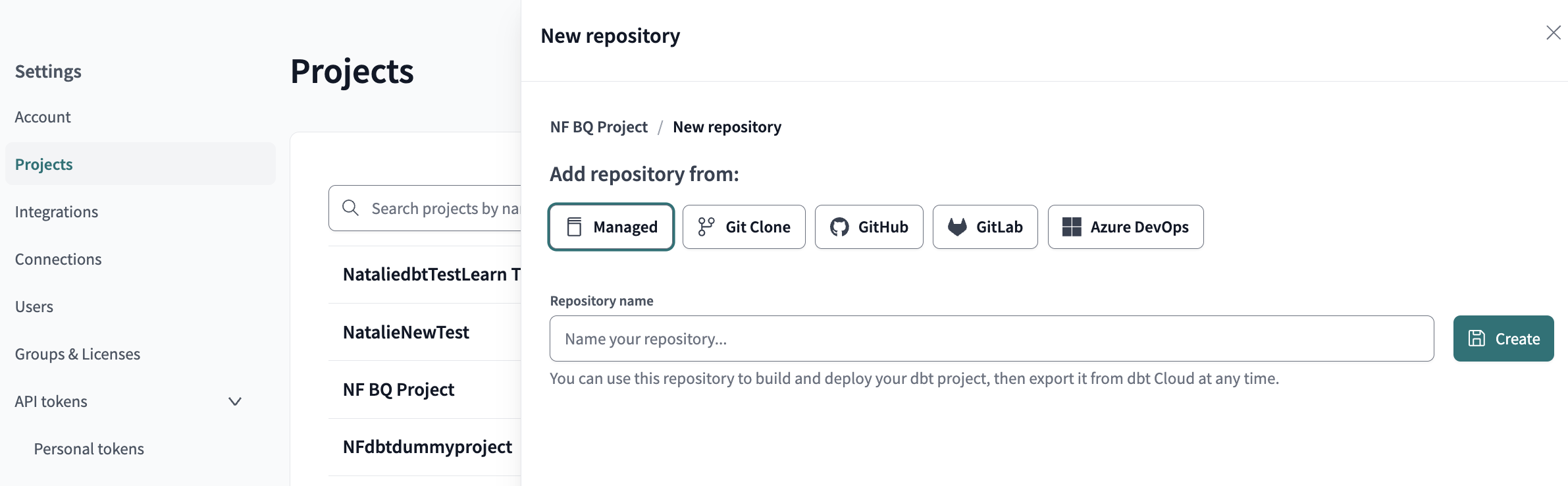
Task: Close the New repository panel
Action: (1553, 33)
